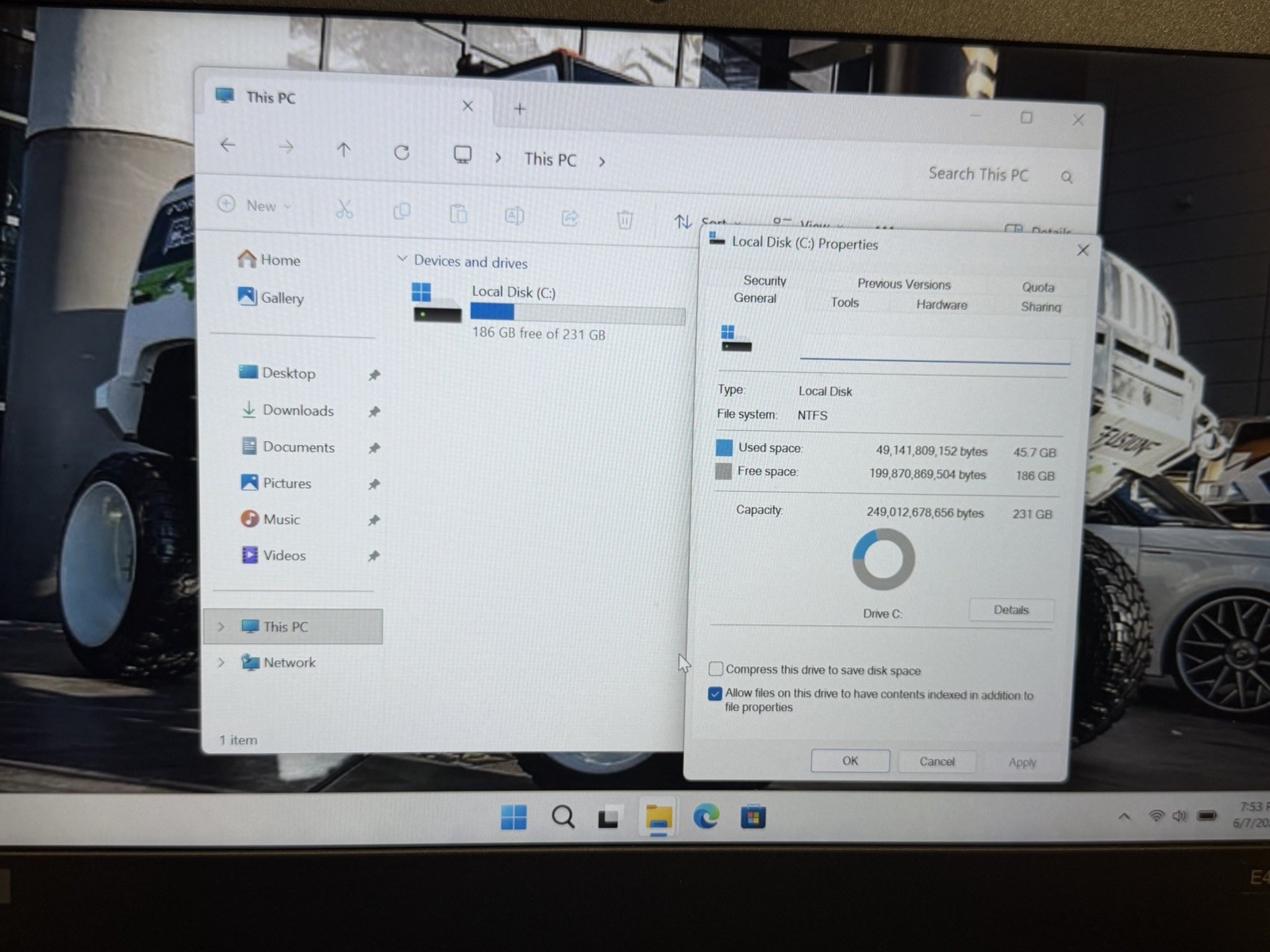Go back in File Explorer
Viewport: 1270px width, 952px height.
coord(228,145)
